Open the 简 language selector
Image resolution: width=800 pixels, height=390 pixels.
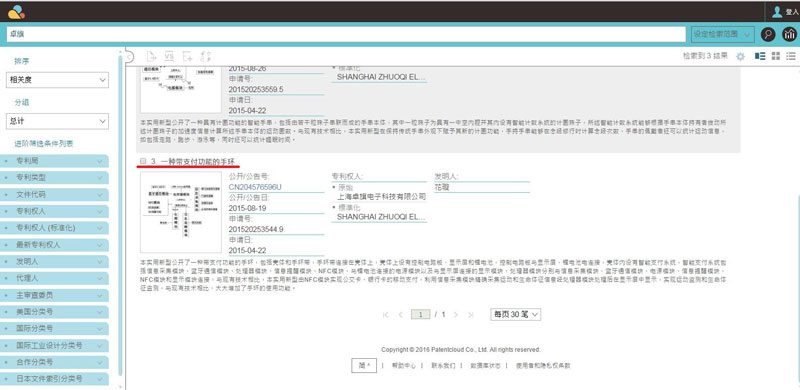click(x=364, y=365)
